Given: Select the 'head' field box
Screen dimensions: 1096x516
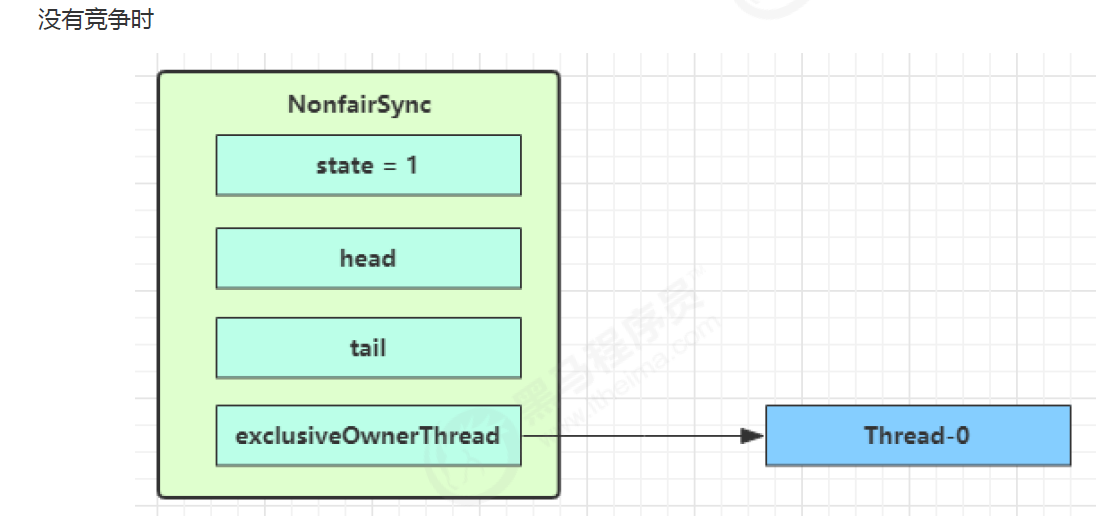Looking at the screenshot, I should (x=368, y=258).
